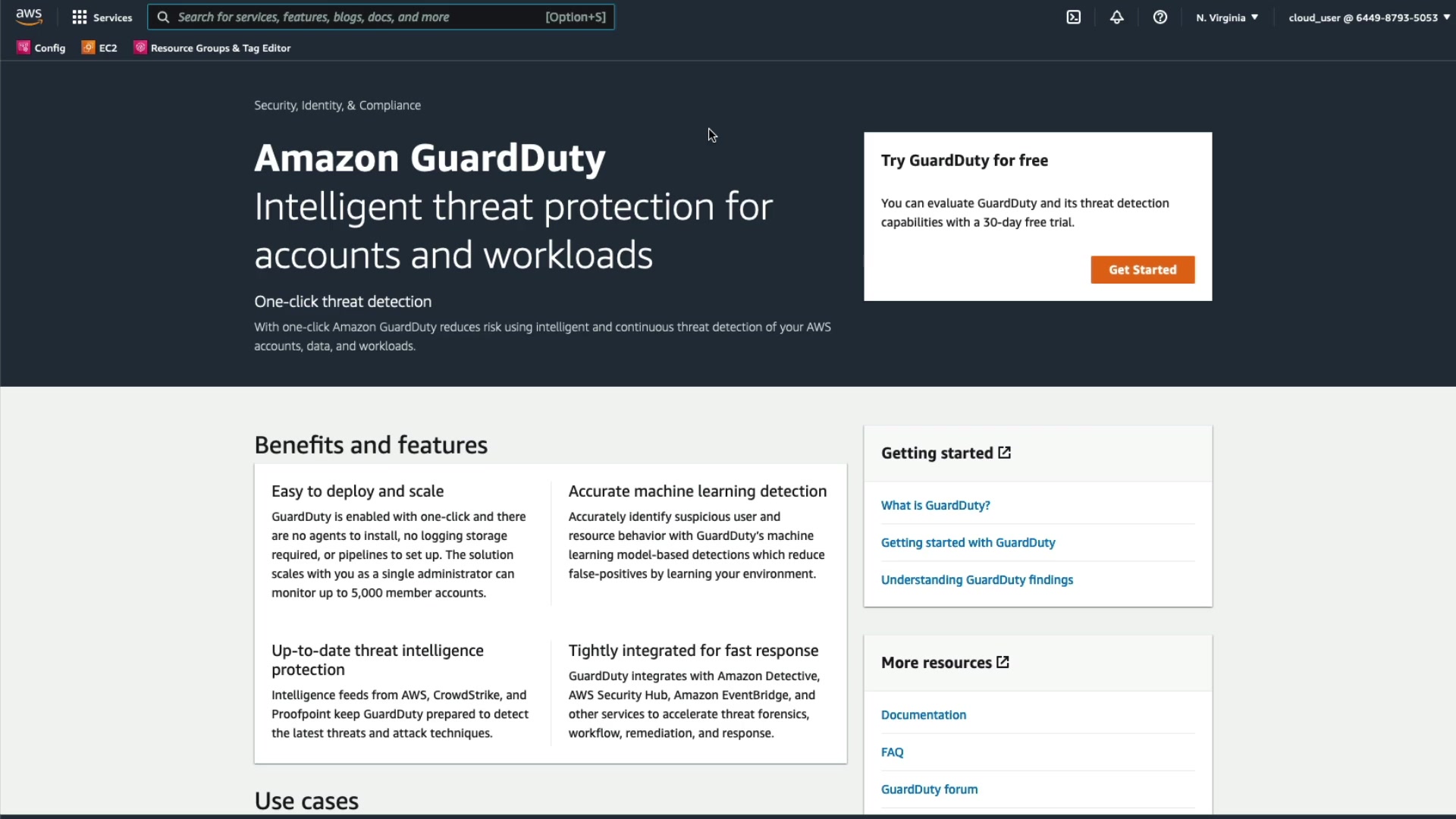
Task: Open the notifications bell
Action: click(x=1116, y=17)
